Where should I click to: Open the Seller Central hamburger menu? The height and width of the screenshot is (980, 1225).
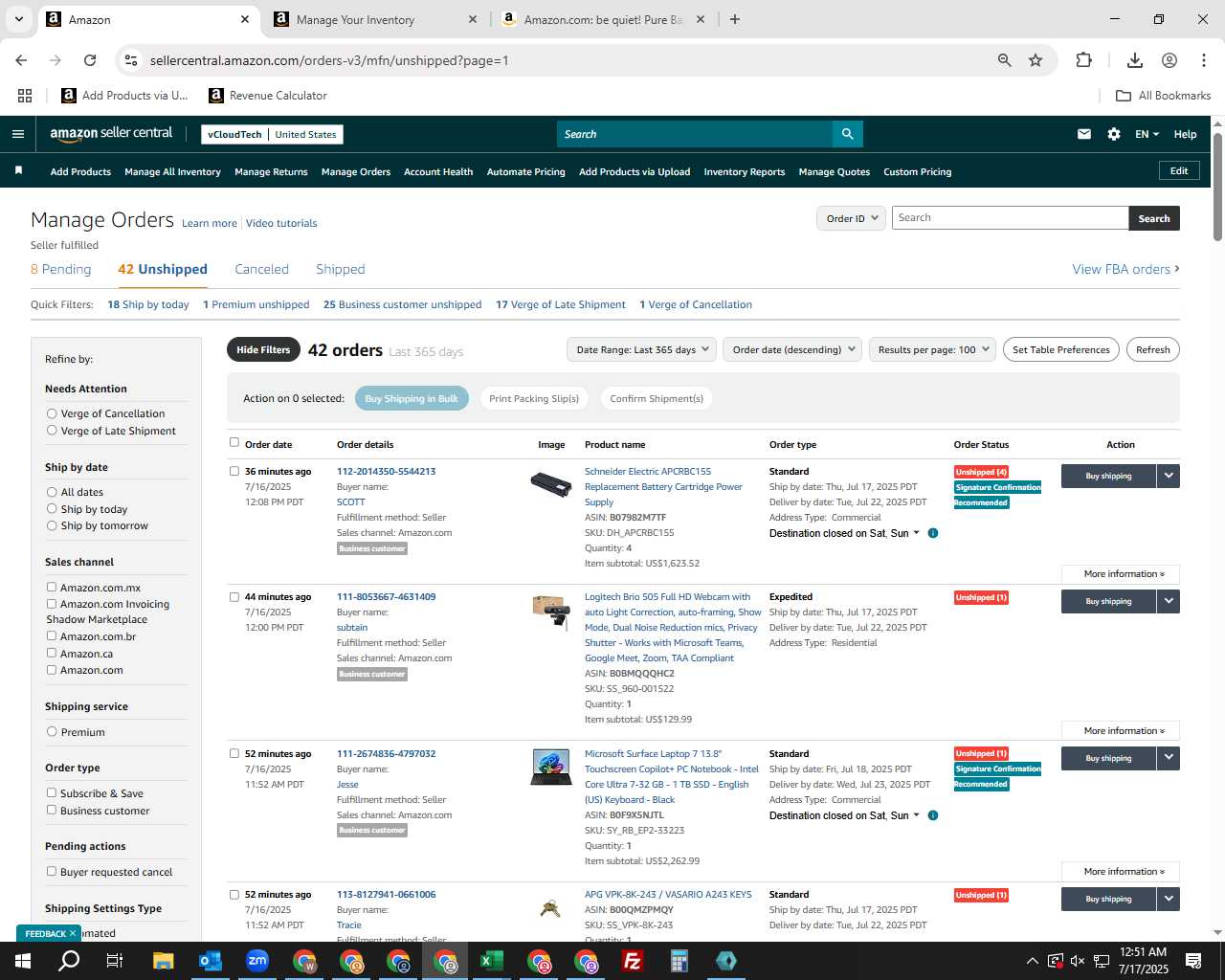tap(18, 134)
